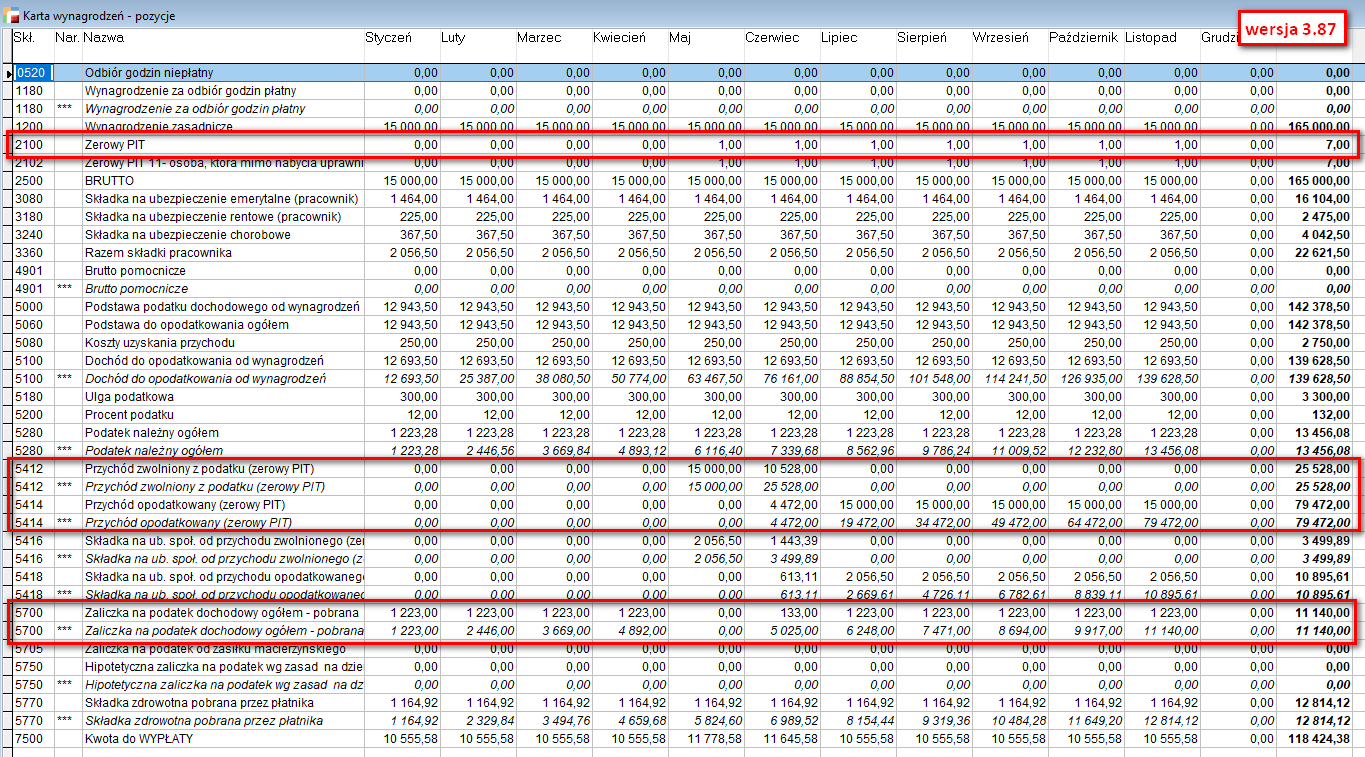Select the Październik column header
The height and width of the screenshot is (757, 1365).
[x=1083, y=38]
